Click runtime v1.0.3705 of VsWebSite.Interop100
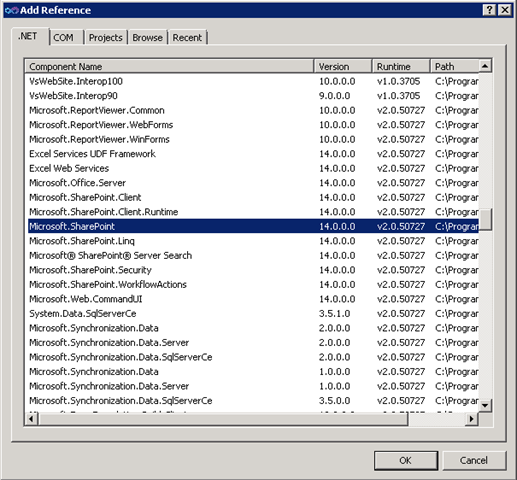 click(x=398, y=81)
